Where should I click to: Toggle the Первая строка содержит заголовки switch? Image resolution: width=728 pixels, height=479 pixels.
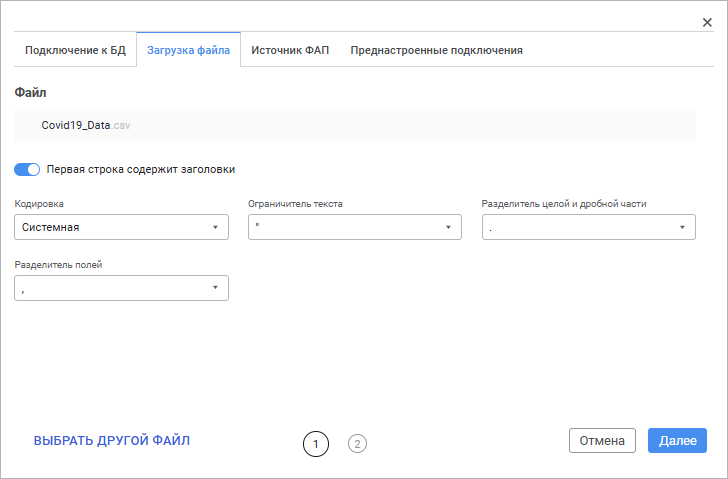[x=27, y=169]
